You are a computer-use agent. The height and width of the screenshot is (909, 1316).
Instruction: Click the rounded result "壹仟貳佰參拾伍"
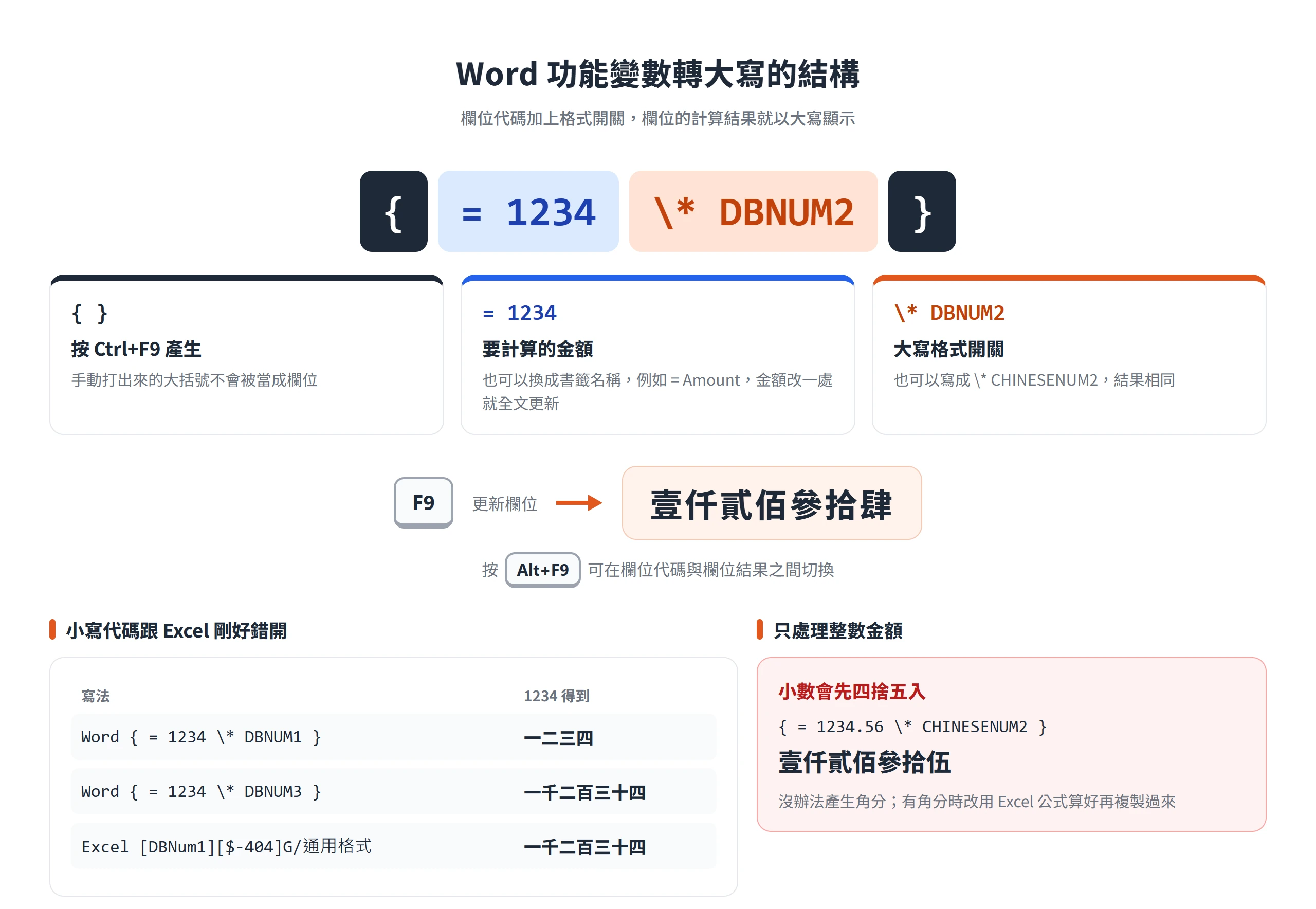(865, 762)
